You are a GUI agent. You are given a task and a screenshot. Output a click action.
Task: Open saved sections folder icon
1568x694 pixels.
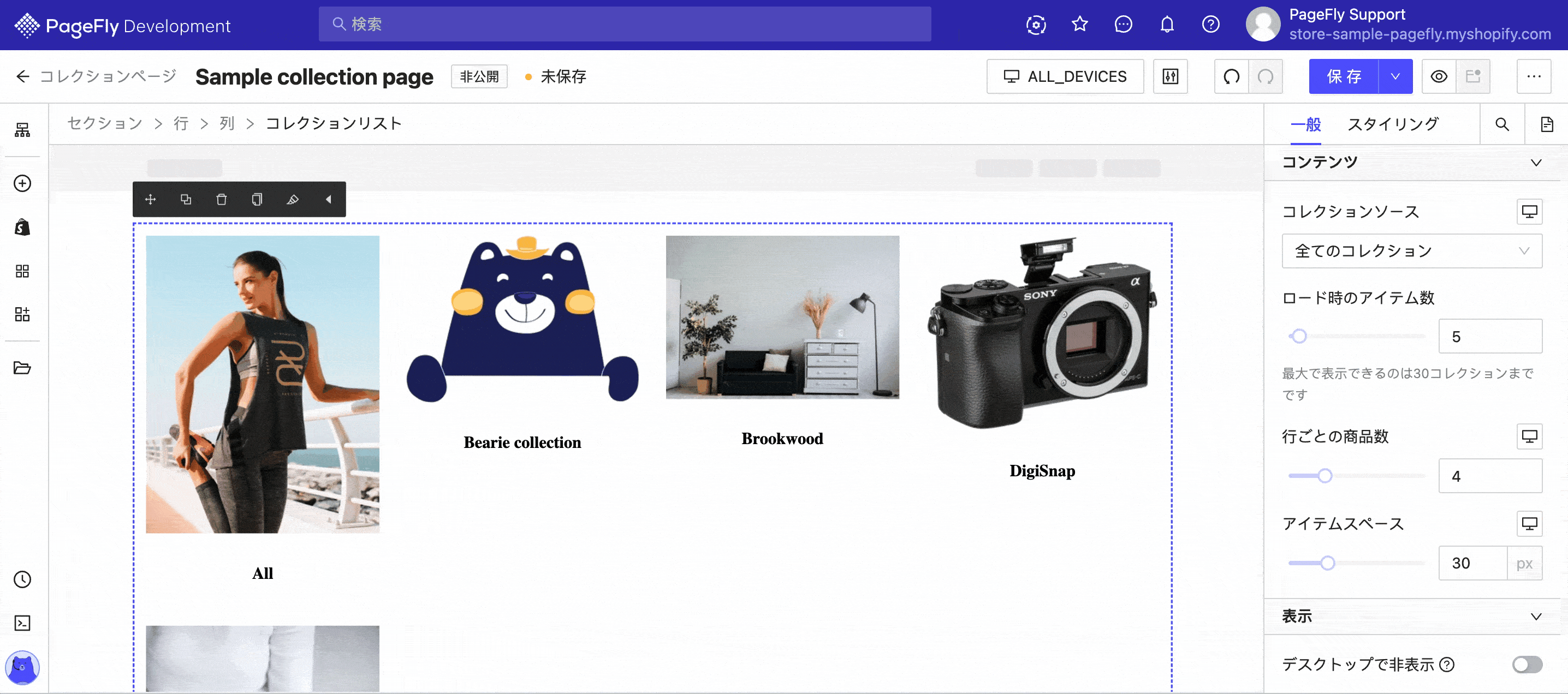(22, 367)
